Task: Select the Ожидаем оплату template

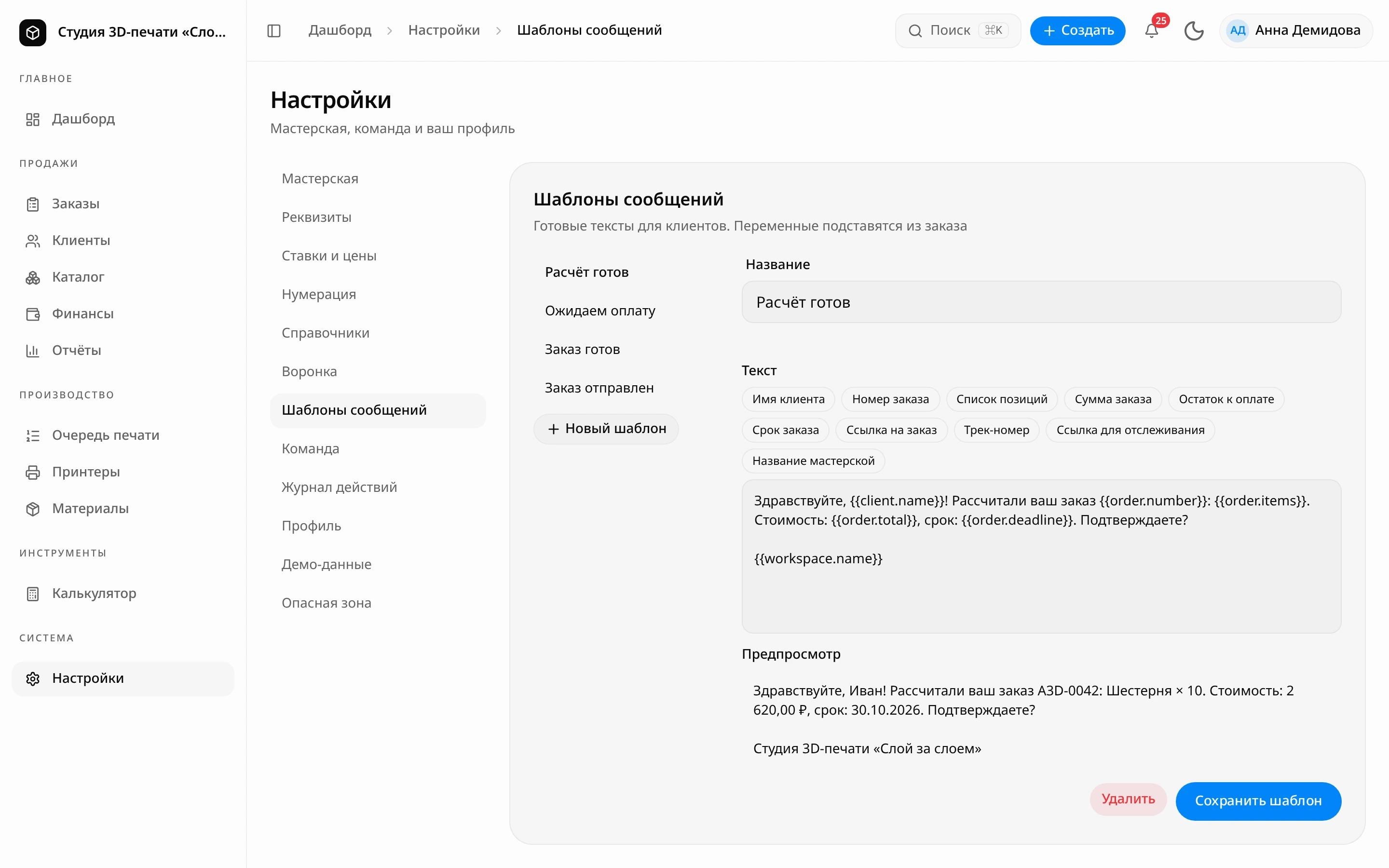Action: (x=600, y=311)
